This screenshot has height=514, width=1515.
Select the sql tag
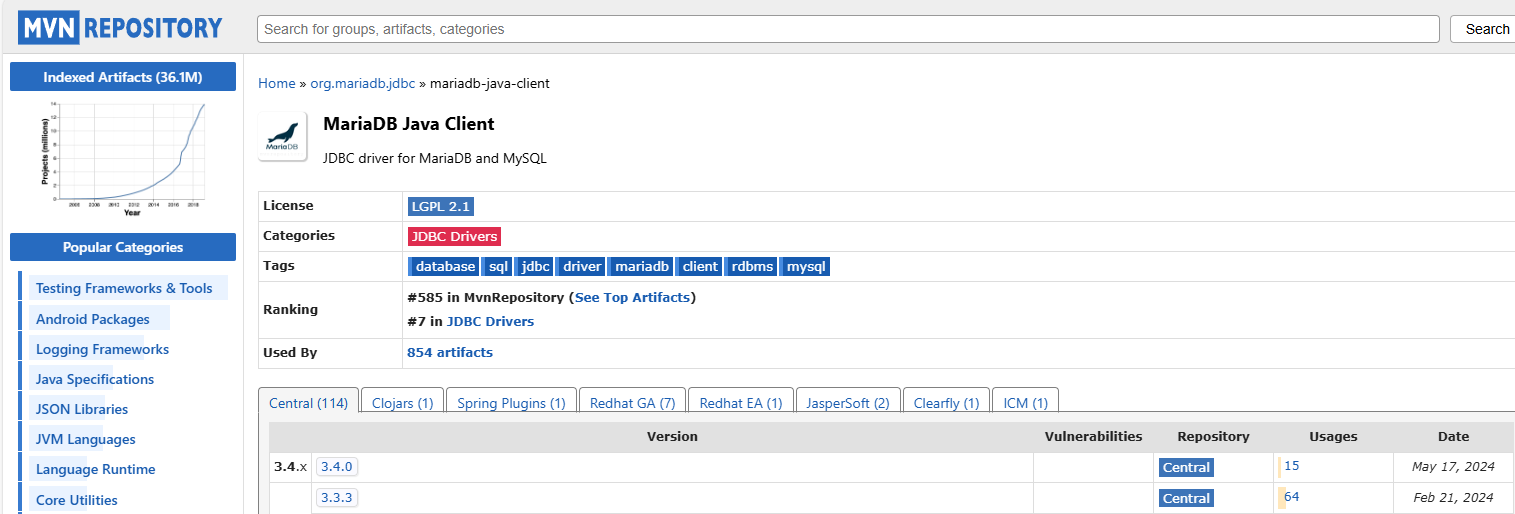tap(498, 266)
